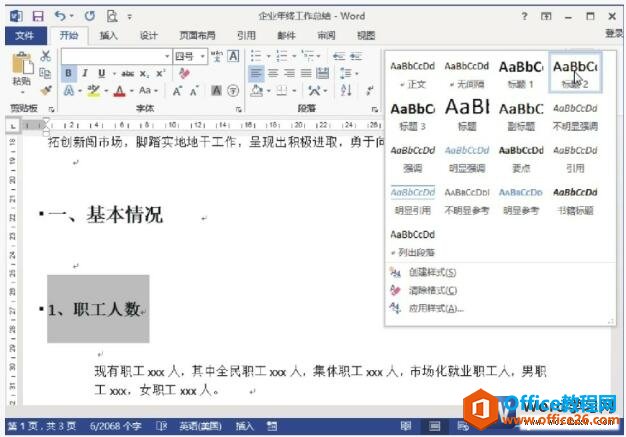Screen dimensions: 626x437
Task: Increase paragraph indent
Action: tap(356, 56)
